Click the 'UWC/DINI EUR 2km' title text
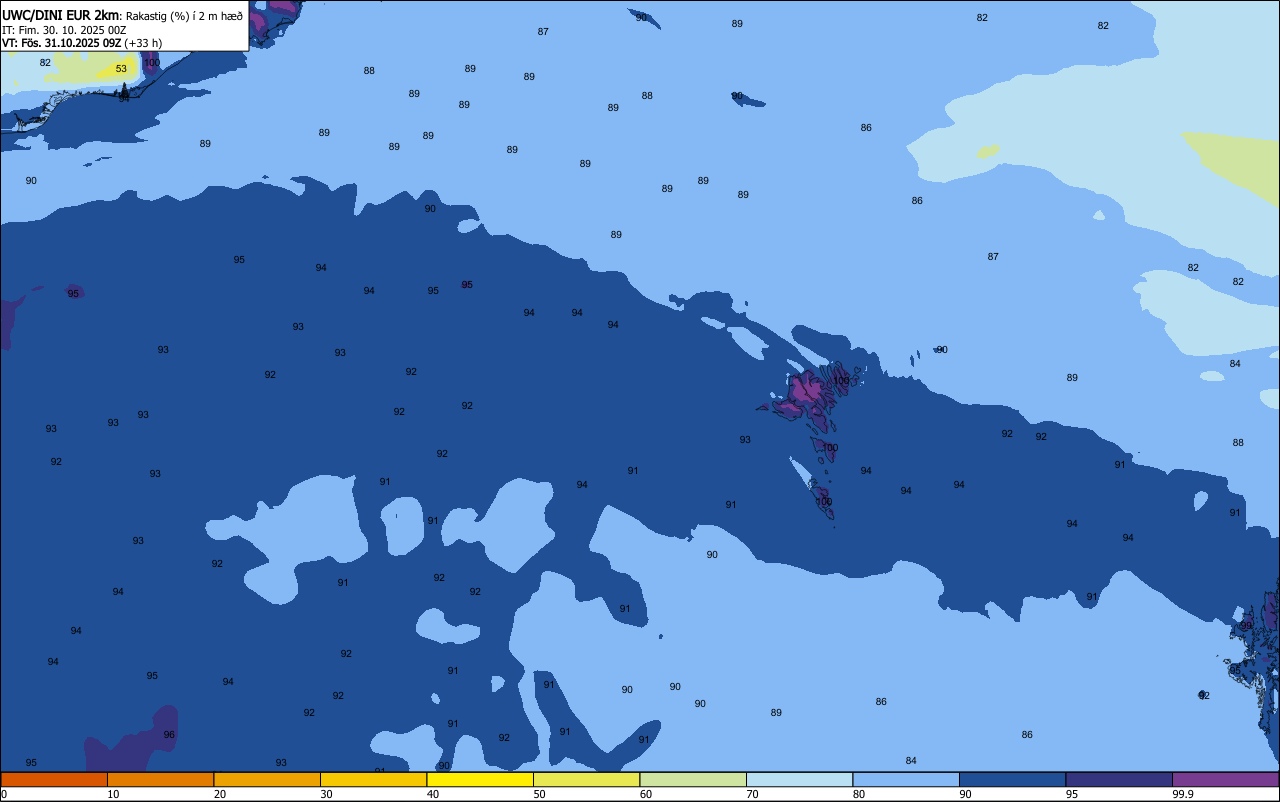 [x=61, y=15]
